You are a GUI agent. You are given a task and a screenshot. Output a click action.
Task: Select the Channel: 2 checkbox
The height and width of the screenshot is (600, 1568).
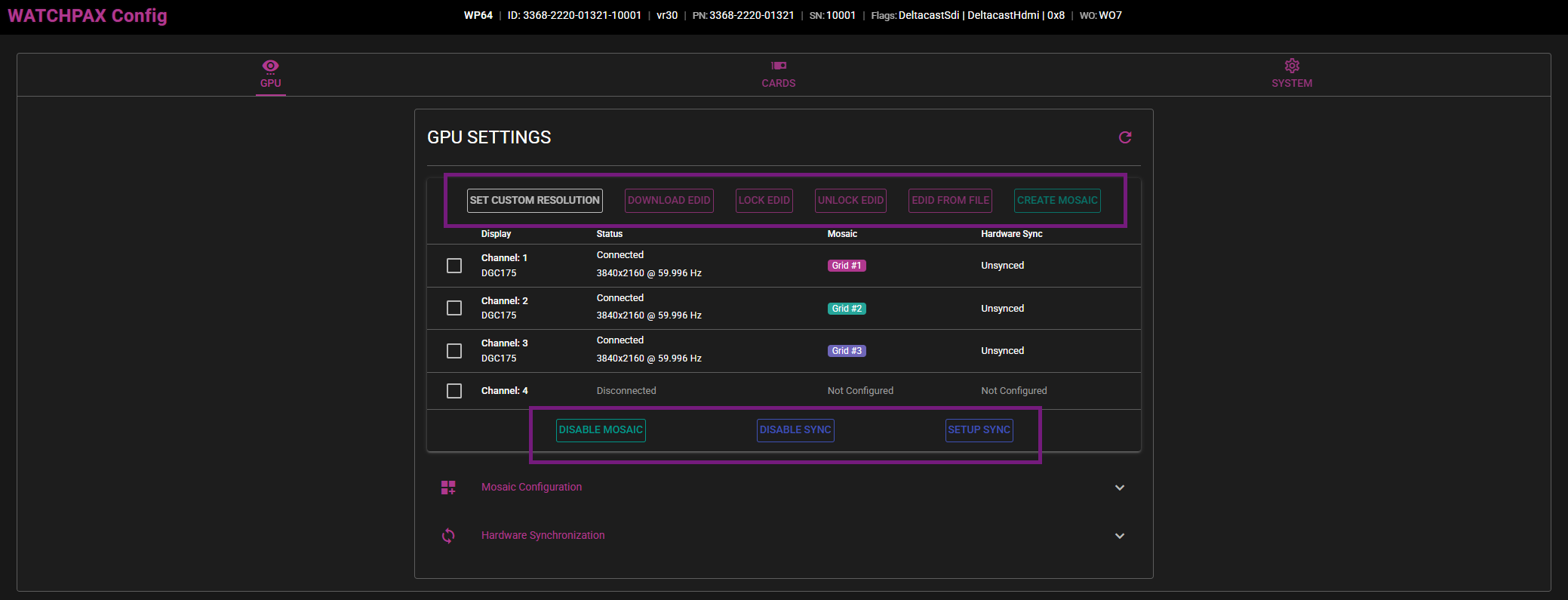click(x=454, y=308)
